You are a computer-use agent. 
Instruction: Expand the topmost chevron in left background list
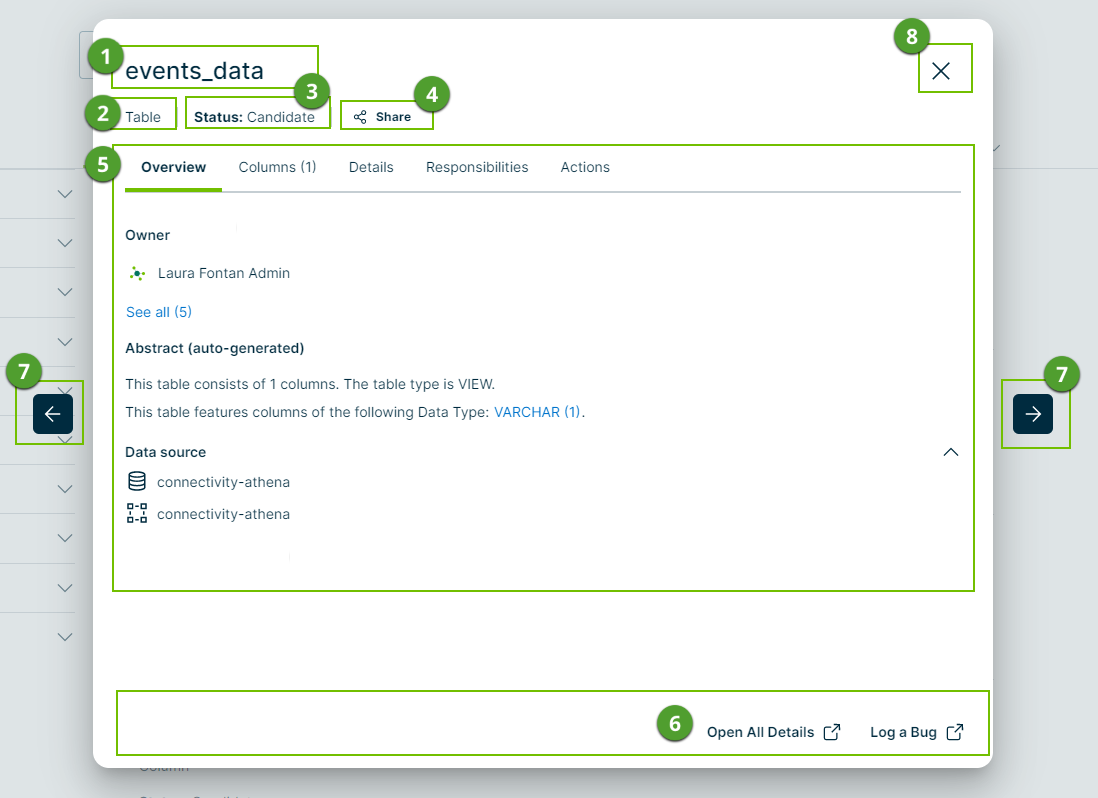click(65, 194)
